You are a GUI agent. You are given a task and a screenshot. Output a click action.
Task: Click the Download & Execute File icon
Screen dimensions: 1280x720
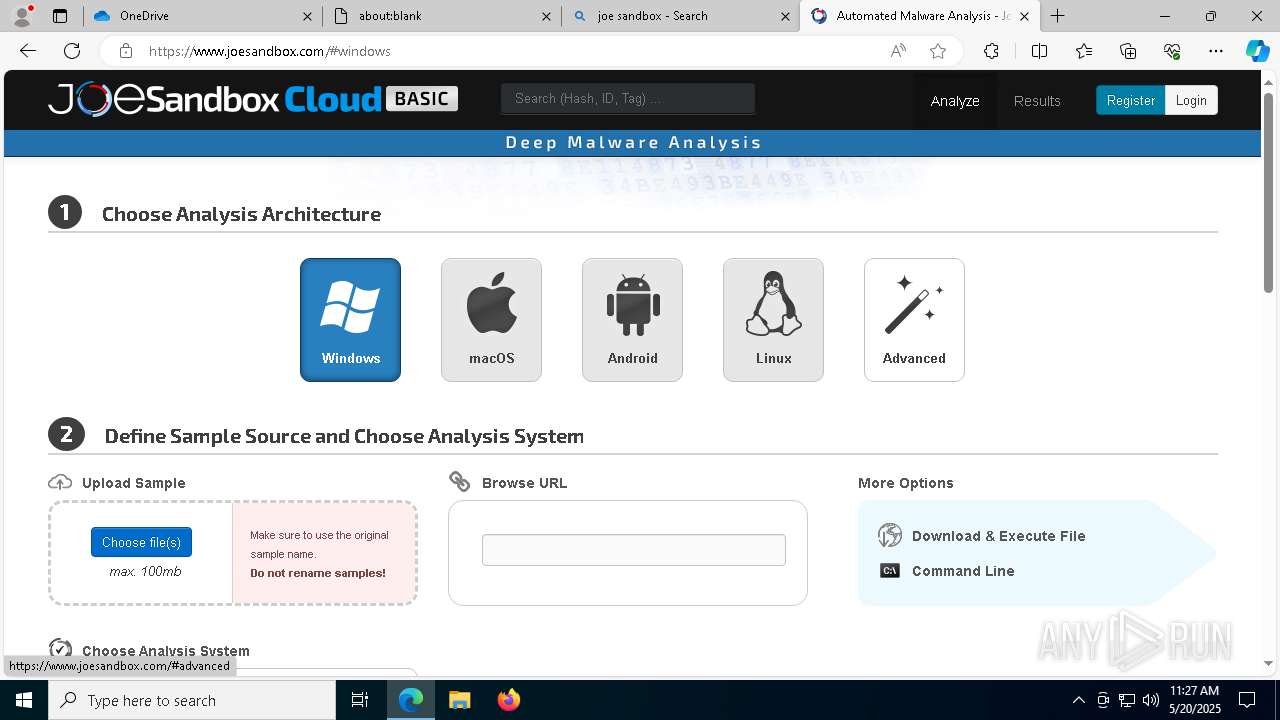pyautogui.click(x=890, y=535)
